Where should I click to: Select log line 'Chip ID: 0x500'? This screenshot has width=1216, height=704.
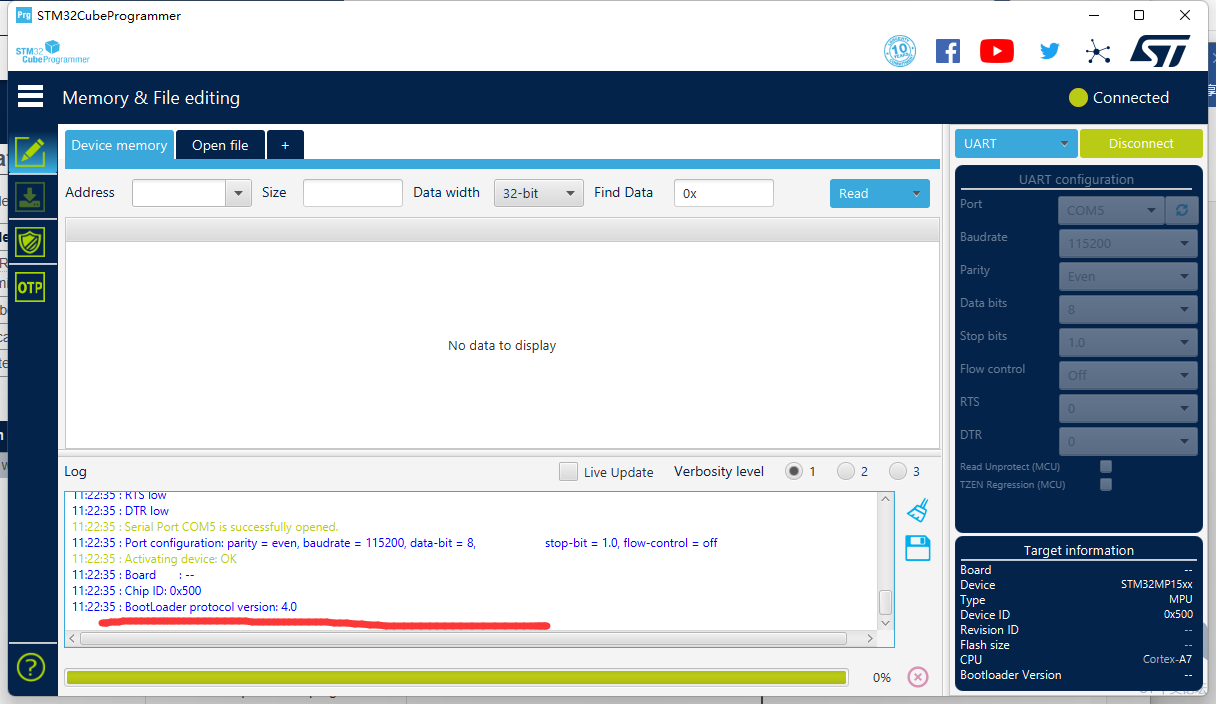pos(136,591)
